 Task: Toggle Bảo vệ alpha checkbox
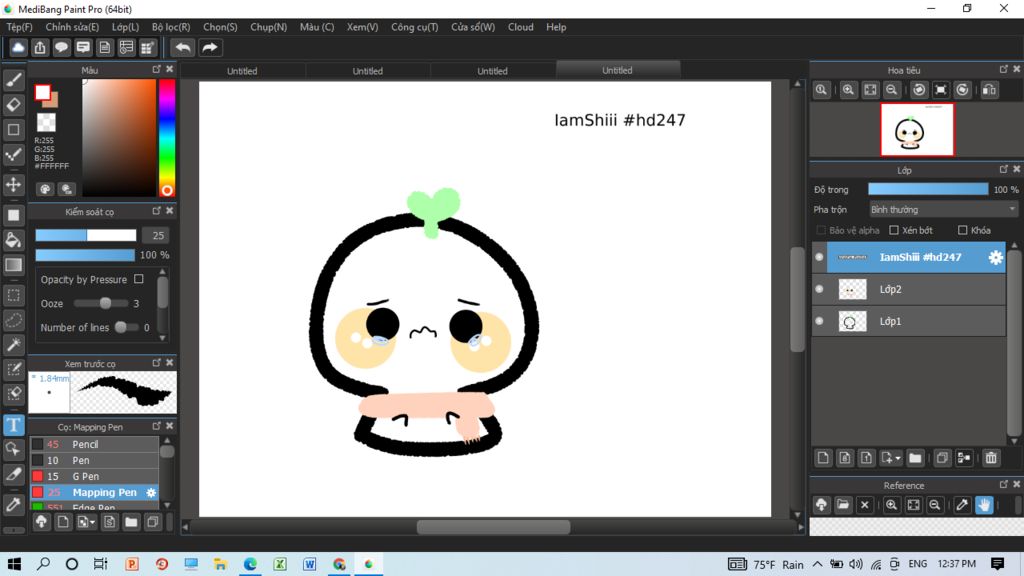click(821, 231)
